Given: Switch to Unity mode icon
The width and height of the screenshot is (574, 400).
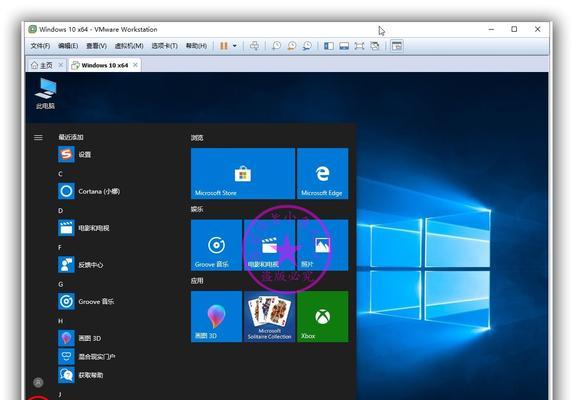Looking at the screenshot, I should (x=375, y=46).
